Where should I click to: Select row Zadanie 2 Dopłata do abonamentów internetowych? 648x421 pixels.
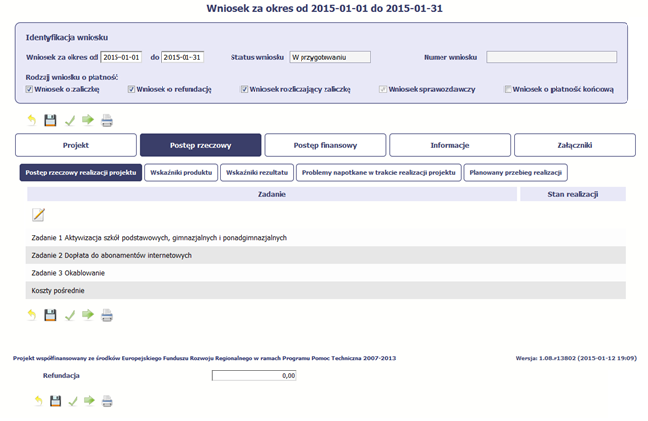(326, 255)
